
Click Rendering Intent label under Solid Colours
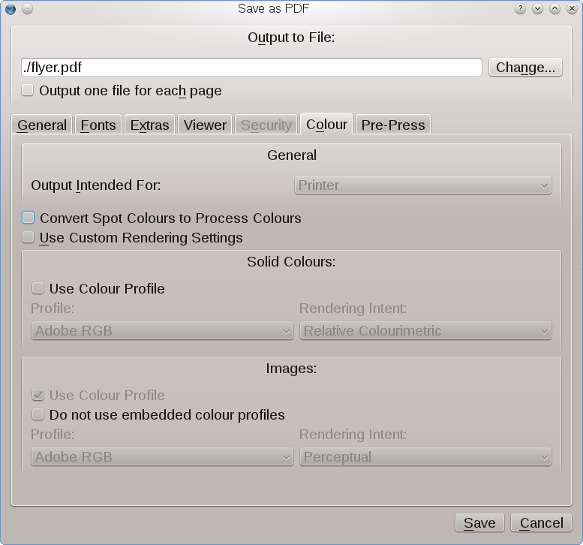click(x=353, y=308)
